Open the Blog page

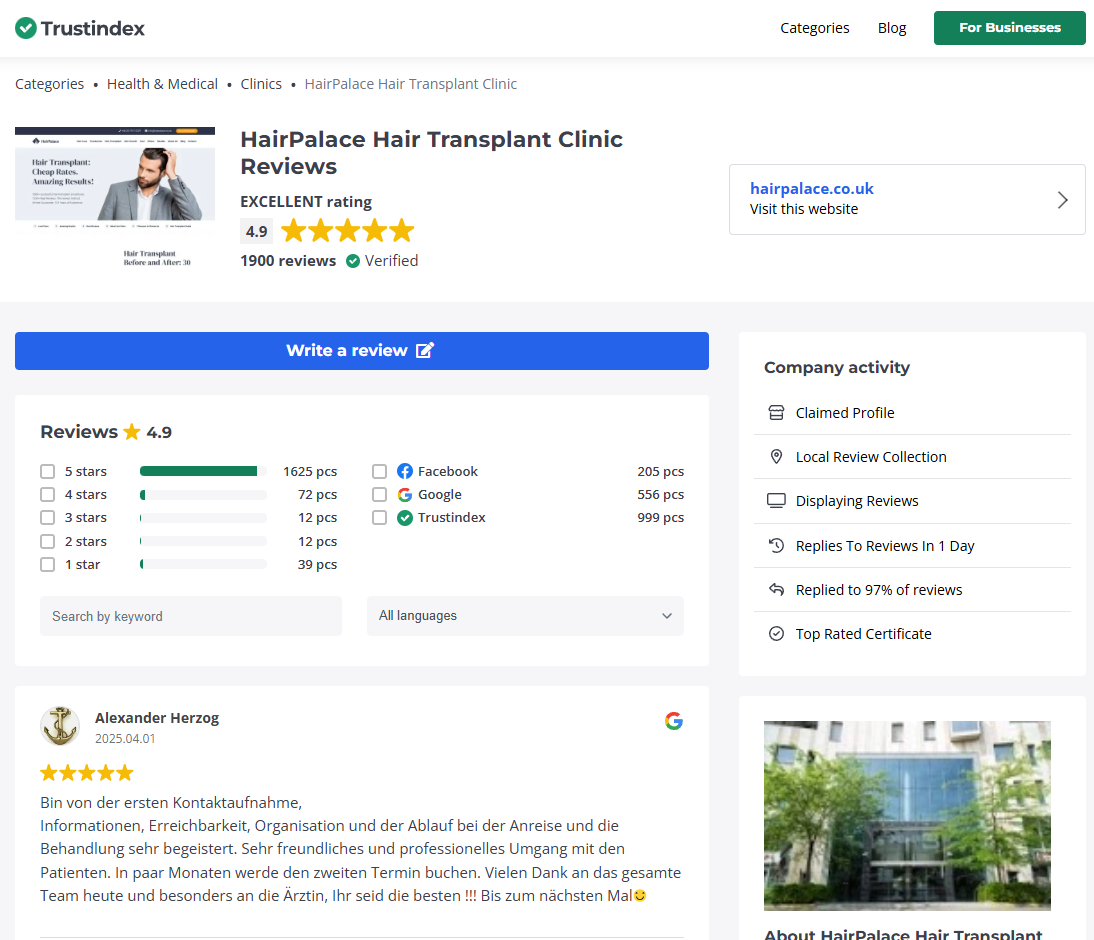[x=891, y=28]
